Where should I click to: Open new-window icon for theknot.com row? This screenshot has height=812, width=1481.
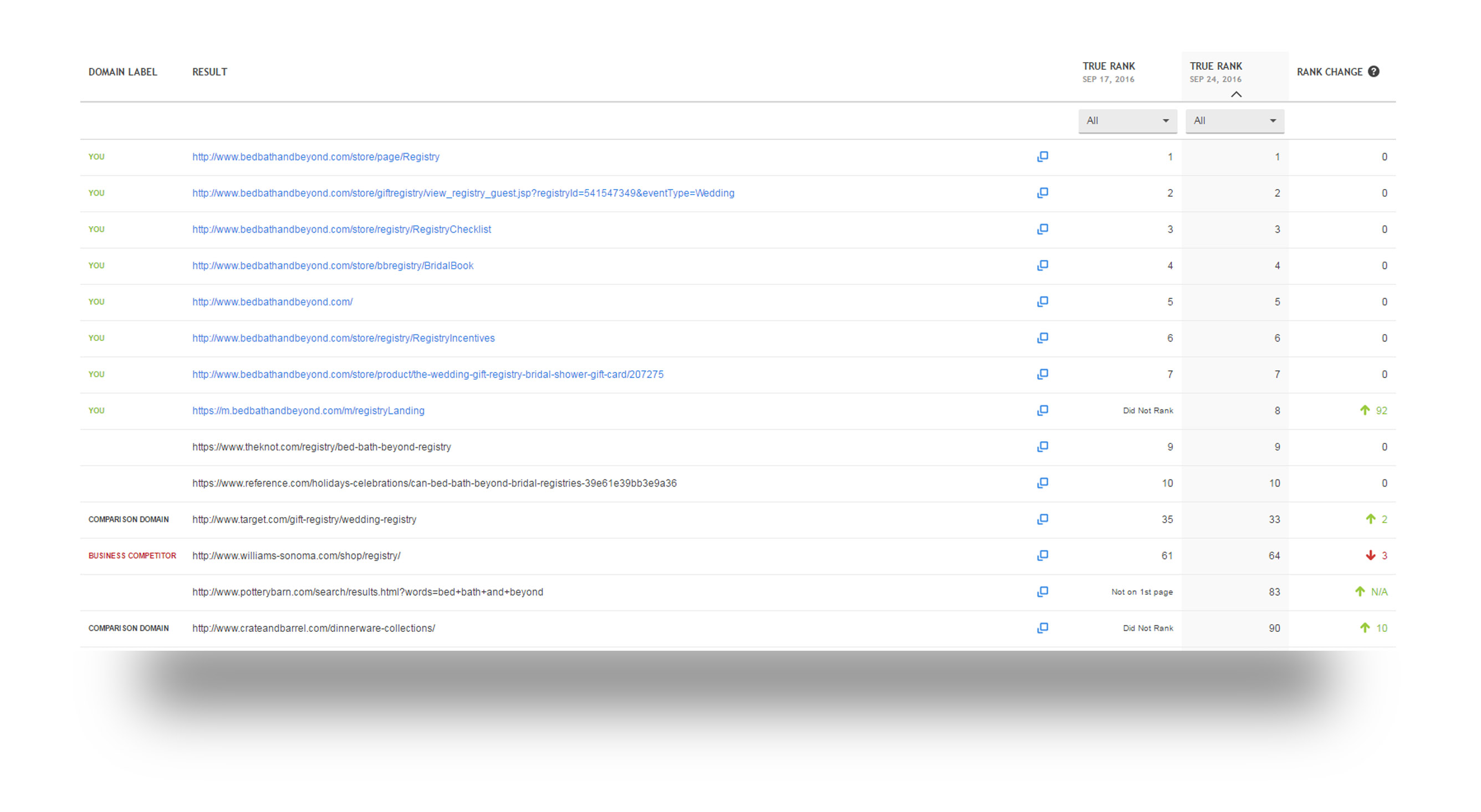click(1043, 446)
